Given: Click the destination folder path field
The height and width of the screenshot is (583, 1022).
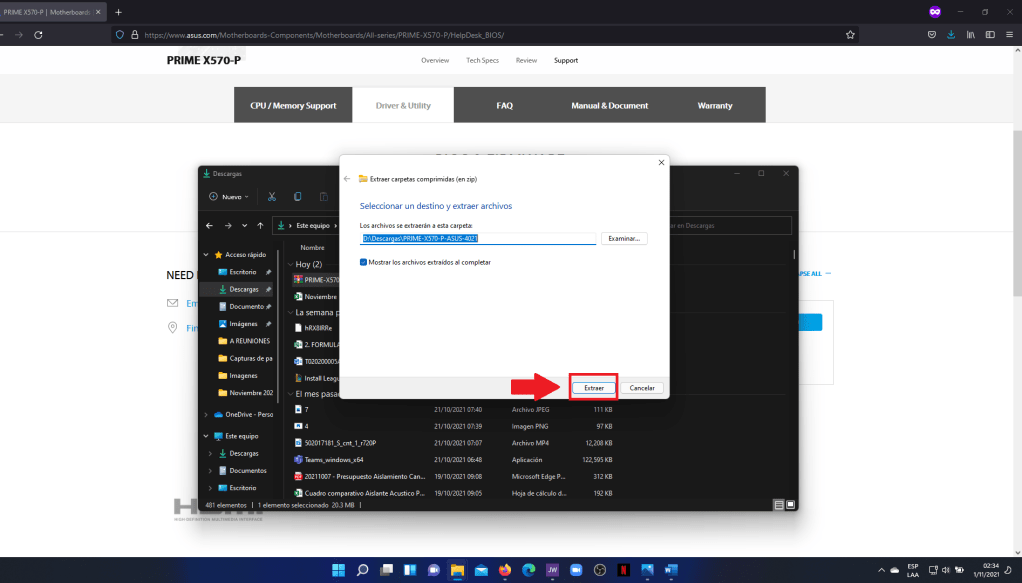Looking at the screenshot, I should click(478, 239).
